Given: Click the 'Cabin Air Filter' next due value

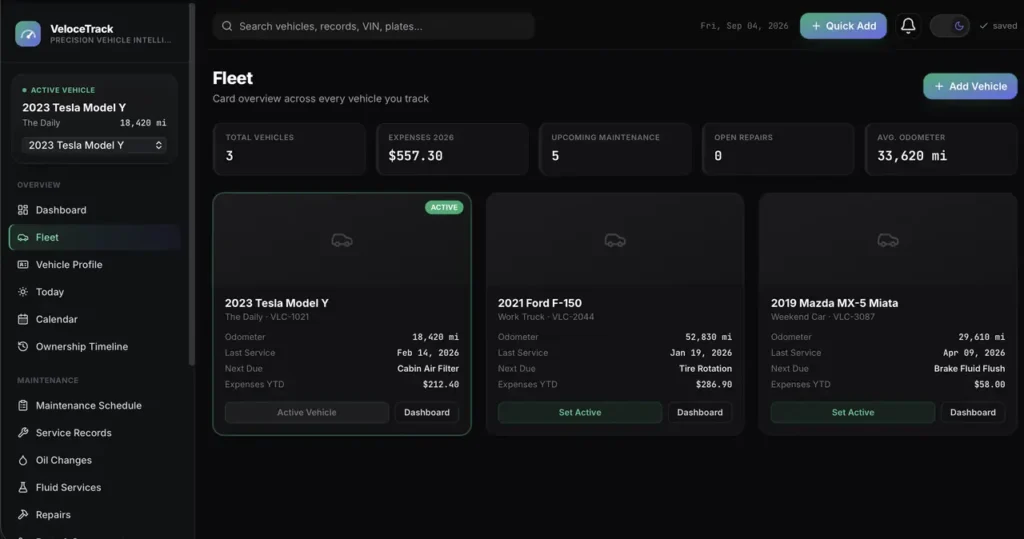Looking at the screenshot, I should pos(428,368).
